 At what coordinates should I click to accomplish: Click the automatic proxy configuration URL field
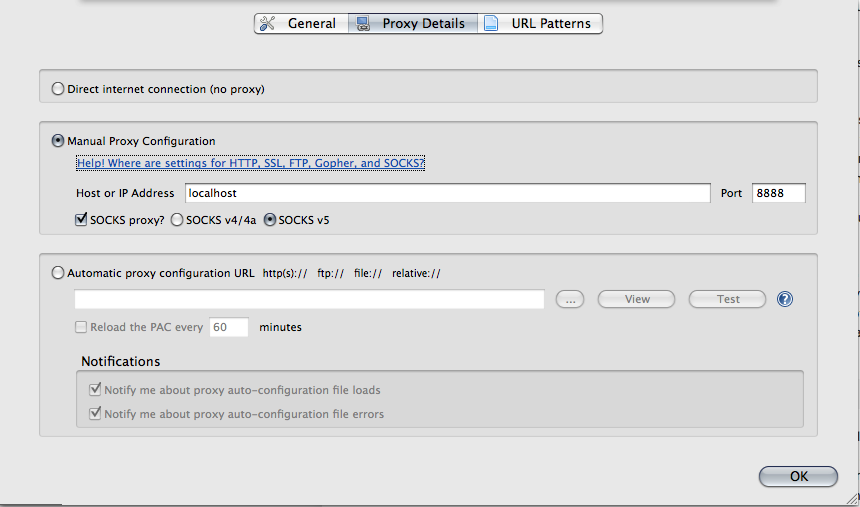point(309,299)
